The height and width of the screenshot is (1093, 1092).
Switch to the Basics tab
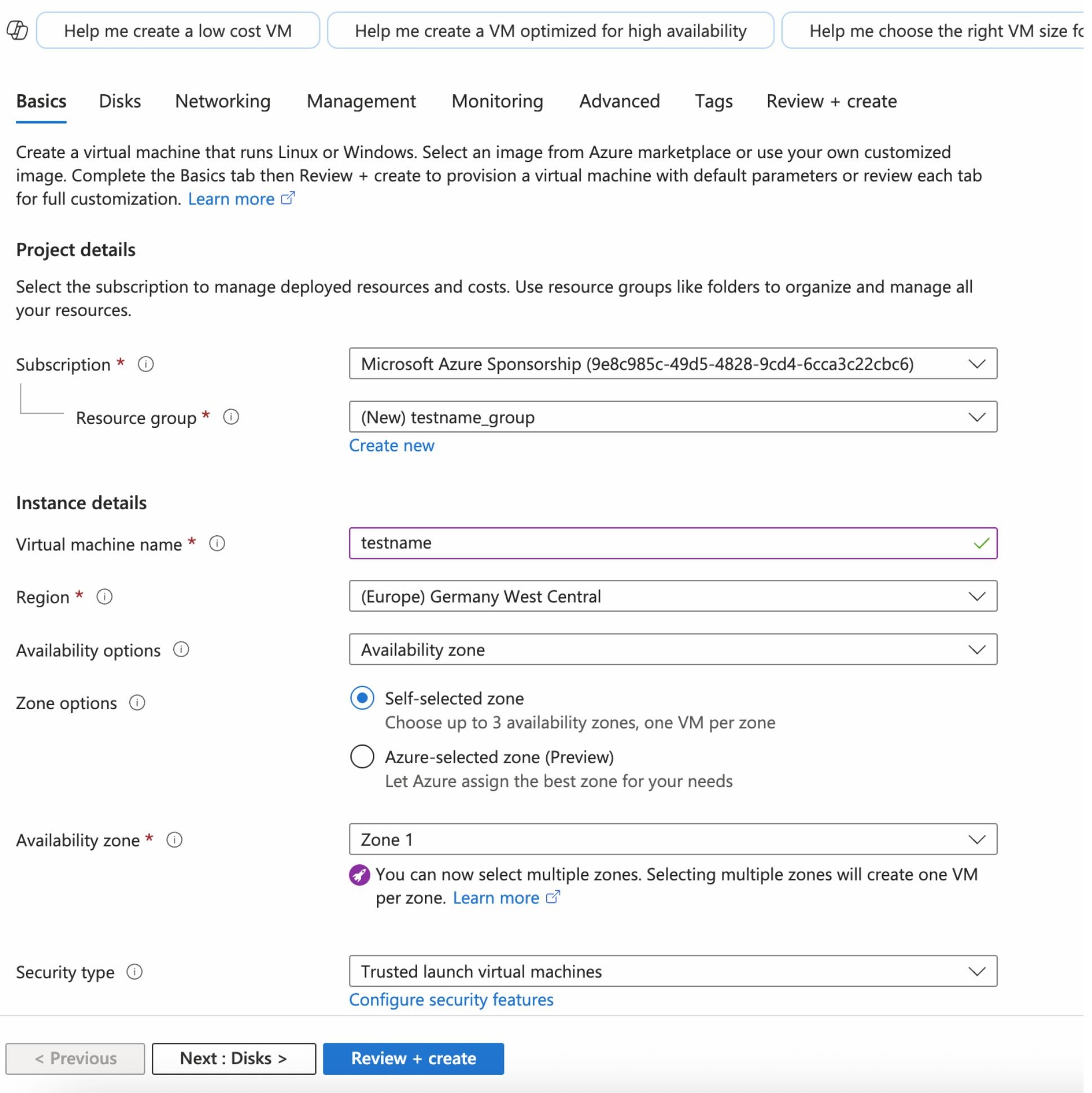click(41, 102)
